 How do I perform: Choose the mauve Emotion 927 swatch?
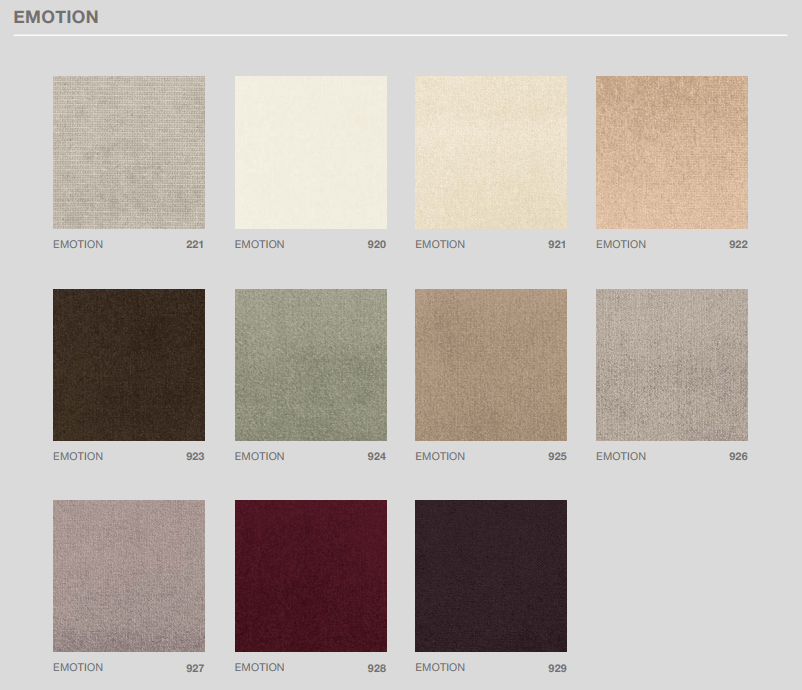[x=129, y=576]
